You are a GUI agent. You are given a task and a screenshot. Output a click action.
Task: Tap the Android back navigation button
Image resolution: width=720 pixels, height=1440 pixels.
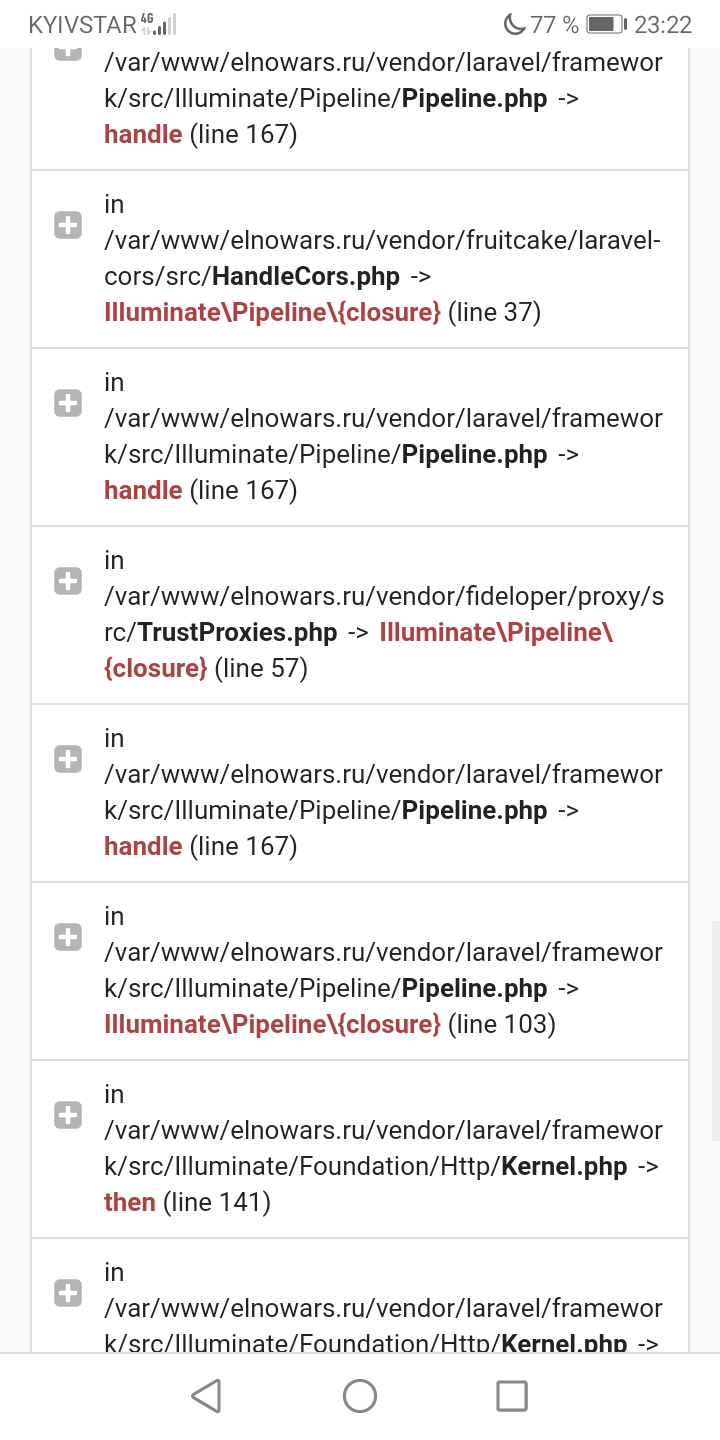(206, 1396)
